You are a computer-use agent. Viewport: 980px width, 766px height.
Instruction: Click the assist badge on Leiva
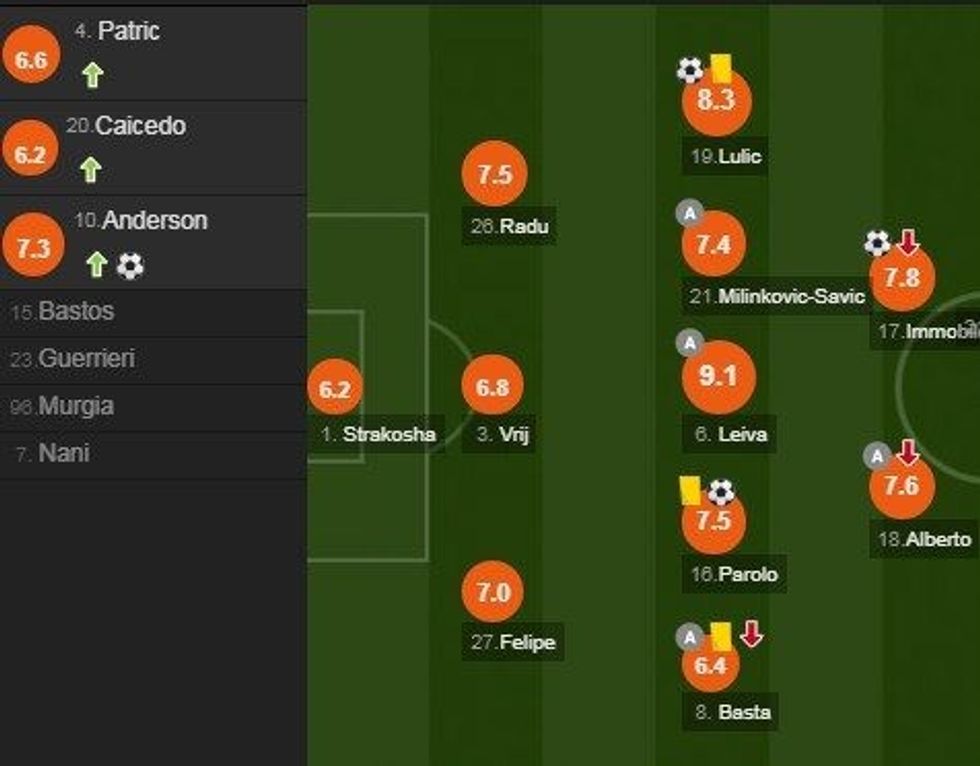coord(688,344)
